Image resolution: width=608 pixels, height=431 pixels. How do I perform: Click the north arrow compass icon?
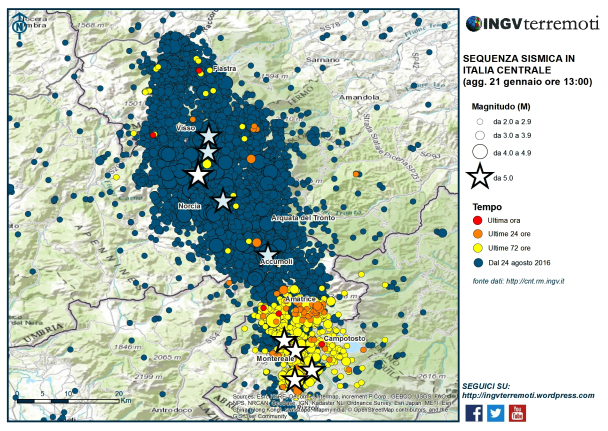coord(19,26)
